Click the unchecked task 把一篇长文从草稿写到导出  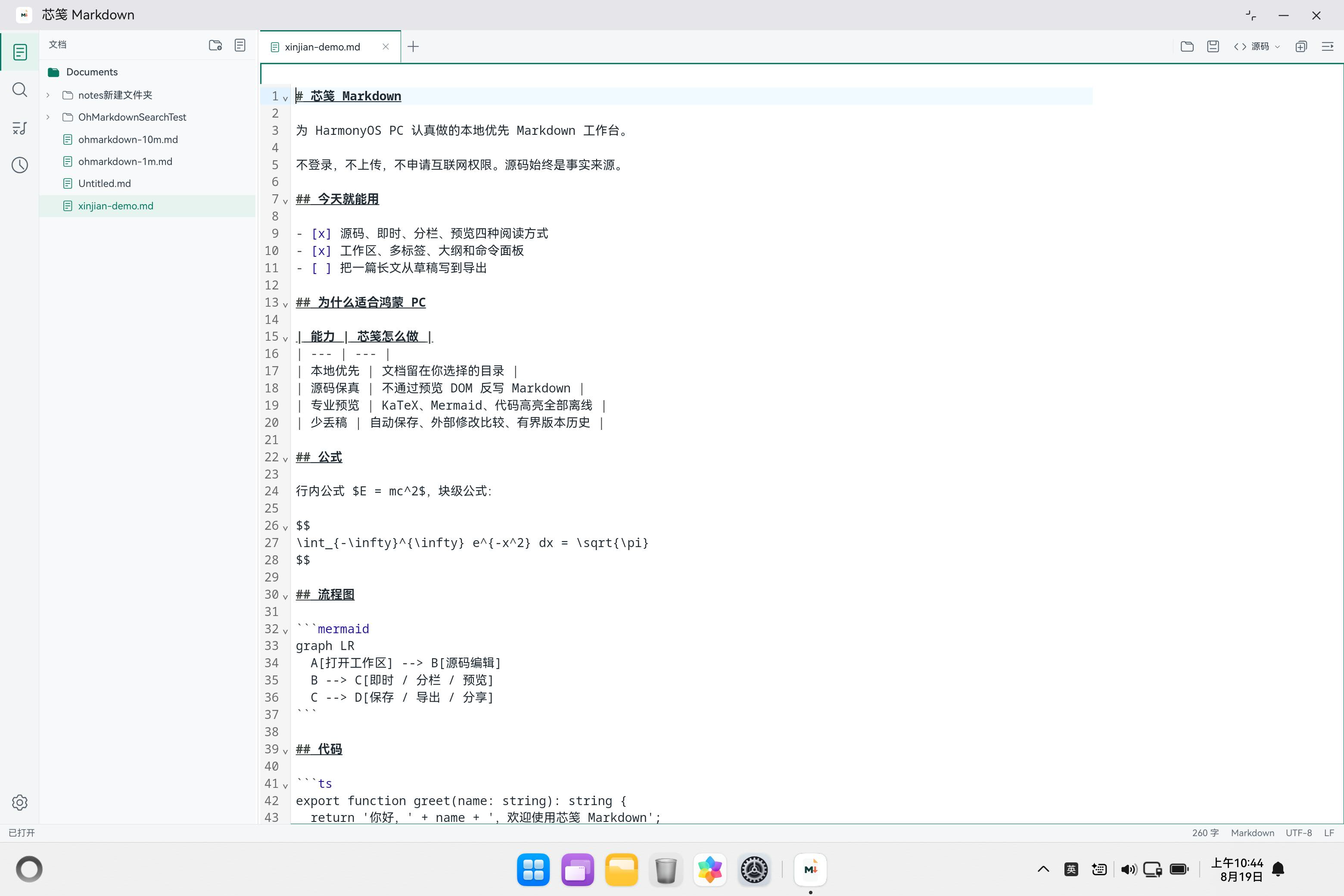pos(413,268)
